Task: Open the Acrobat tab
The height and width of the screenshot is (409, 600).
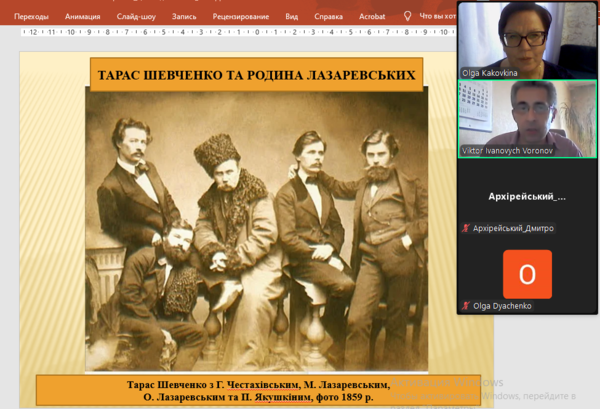Action: (x=372, y=16)
